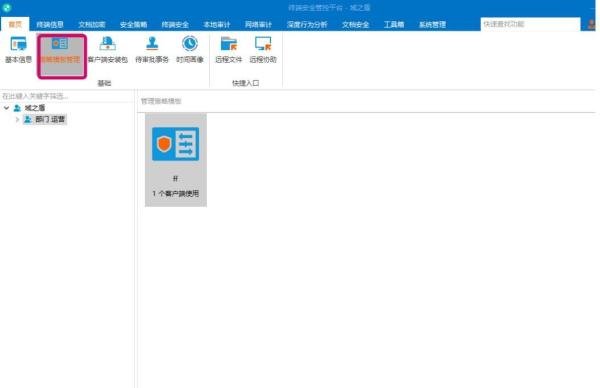This screenshot has width=600, height=388.
Task: Click the 管理策略模板 heading text
Action: pos(161,101)
